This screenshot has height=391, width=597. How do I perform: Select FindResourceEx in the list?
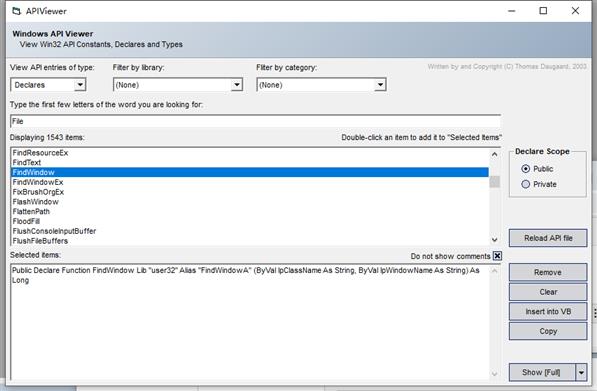click(250, 153)
